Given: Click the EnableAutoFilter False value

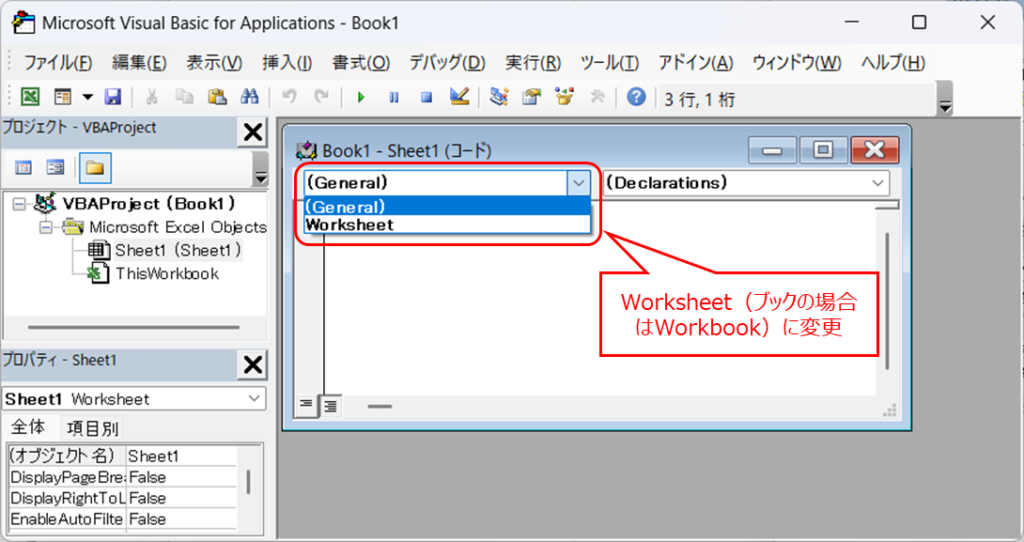Looking at the screenshot, I should tap(182, 519).
